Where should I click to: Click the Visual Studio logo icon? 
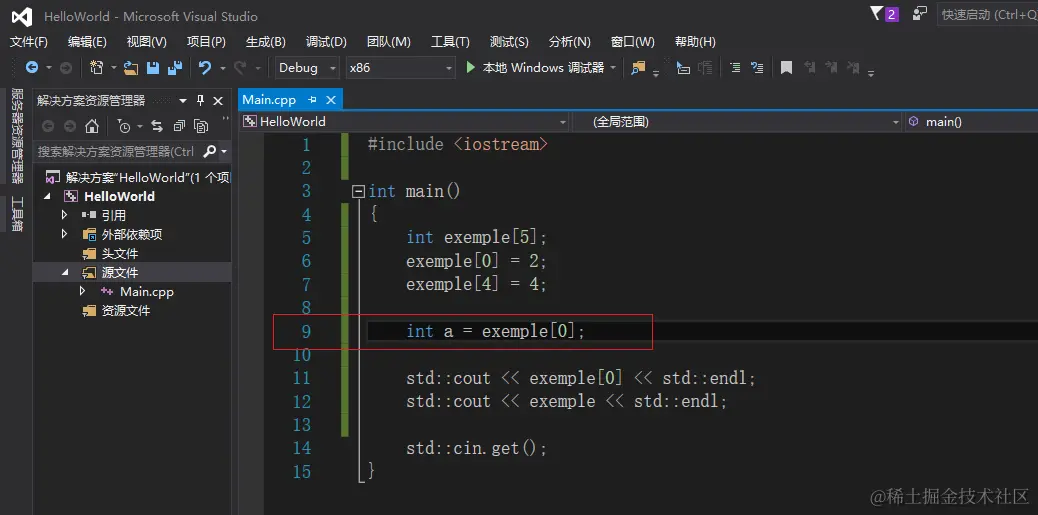(x=22, y=17)
